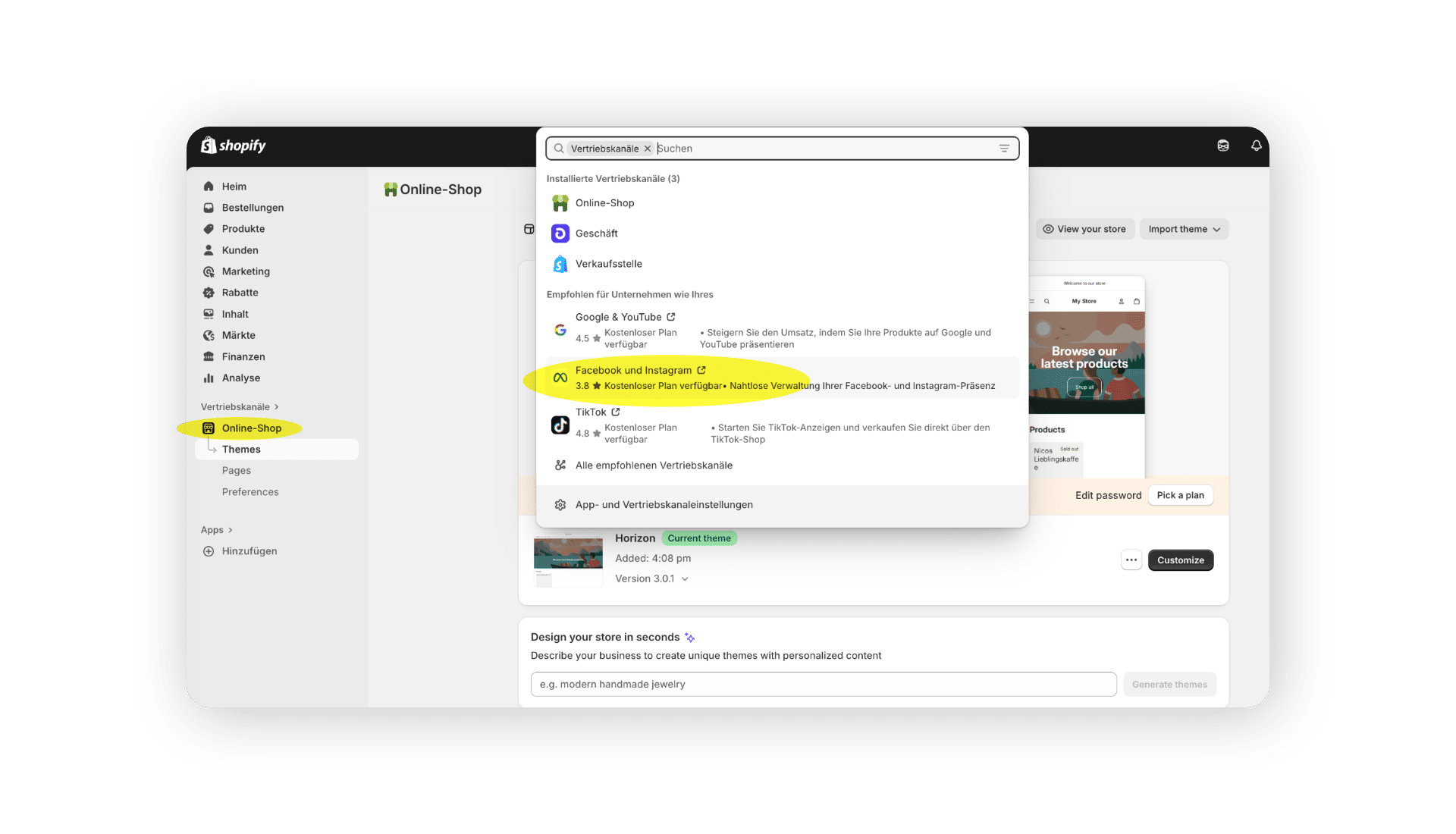Click the theme description input field
This screenshot has width=1456, height=834.
click(x=823, y=685)
